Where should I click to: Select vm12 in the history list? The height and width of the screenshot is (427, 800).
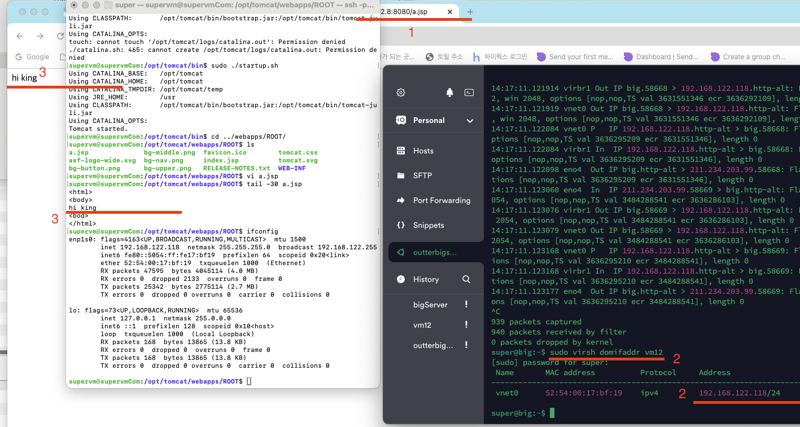(422, 325)
